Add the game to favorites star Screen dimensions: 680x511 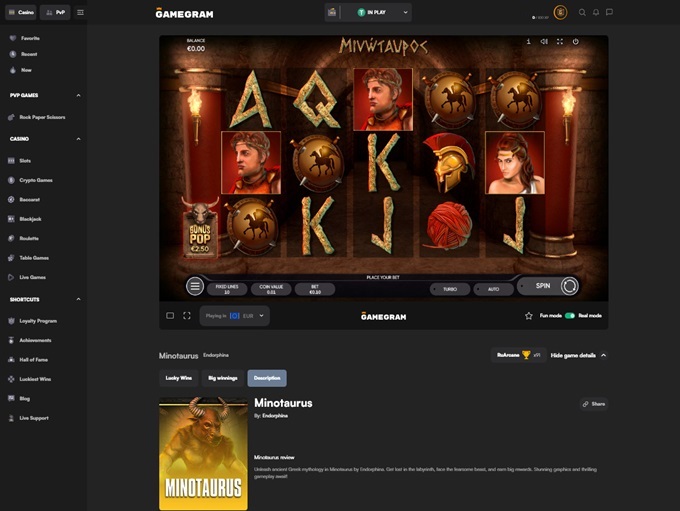point(529,316)
